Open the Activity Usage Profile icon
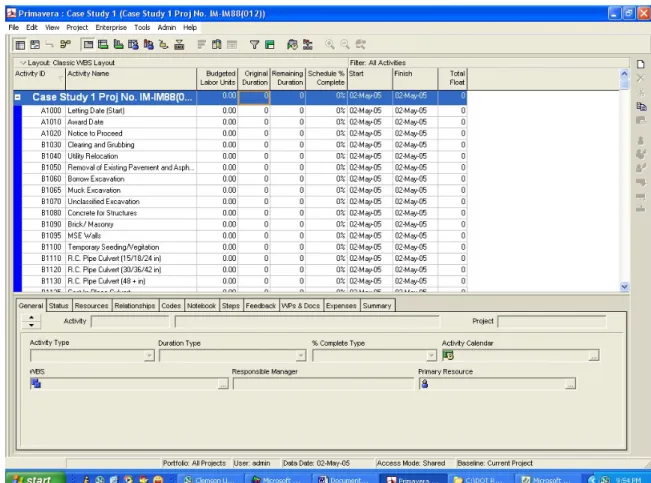Viewport: 651px width, 483px height. pos(118,44)
